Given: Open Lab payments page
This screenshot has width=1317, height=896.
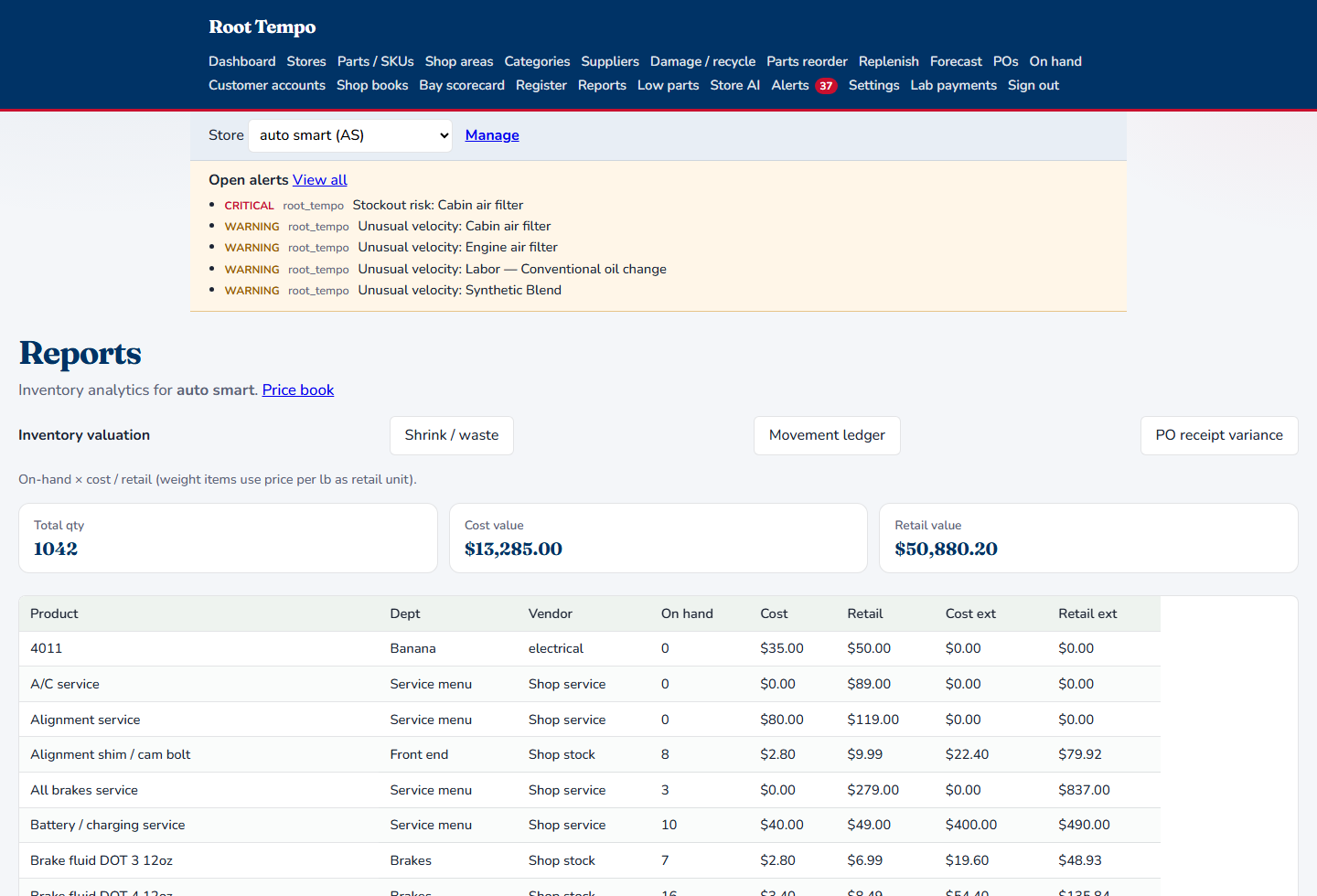Looking at the screenshot, I should (x=954, y=85).
